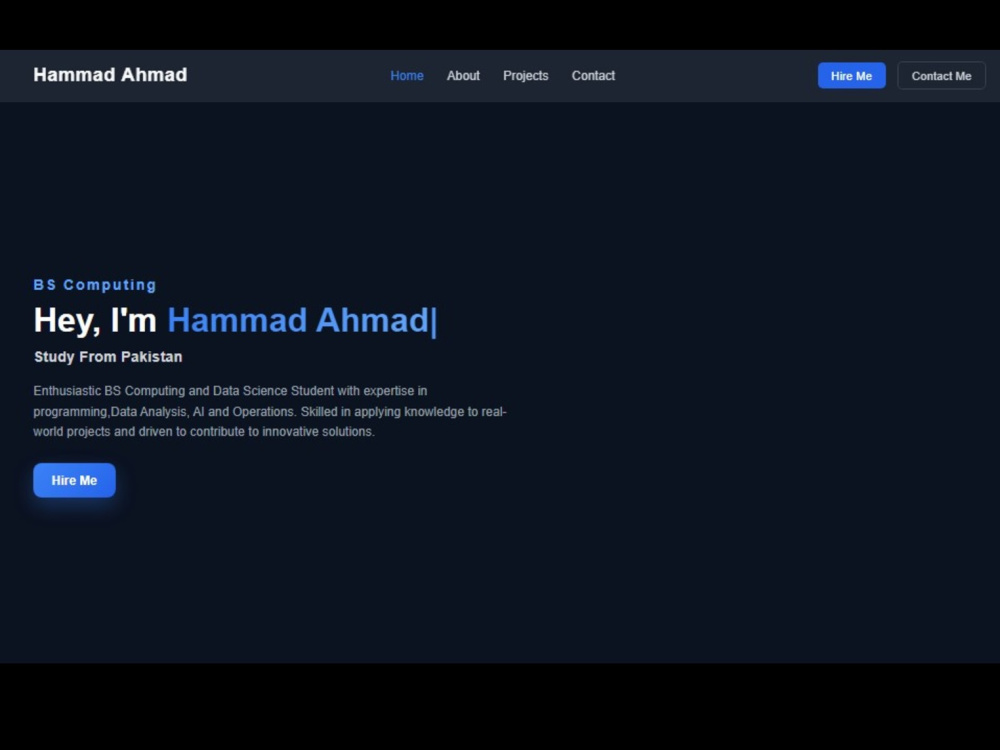Screen dimensions: 1000x750
Task: Click the 'BS Computing' subtitle text
Action: click(x=95, y=285)
